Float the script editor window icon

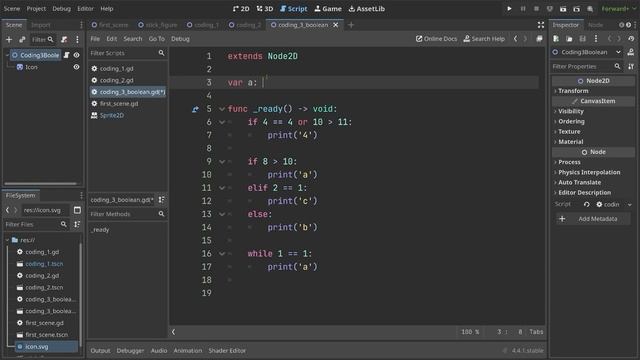(539, 39)
